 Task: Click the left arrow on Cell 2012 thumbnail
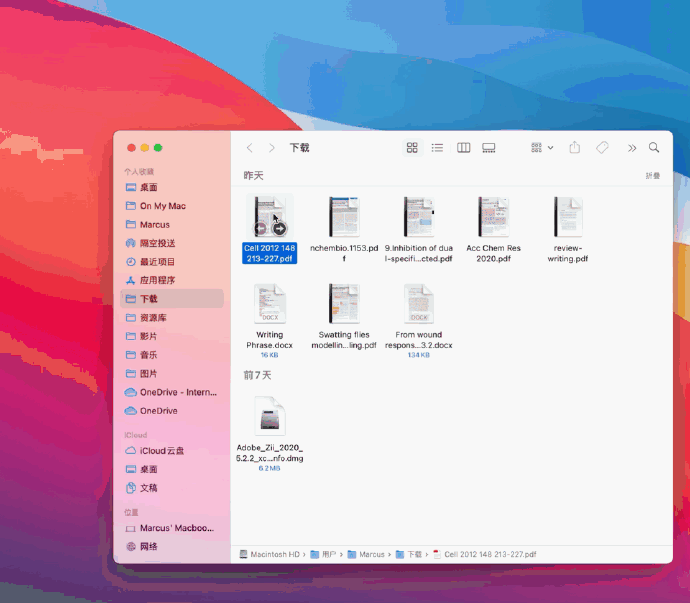tap(261, 228)
